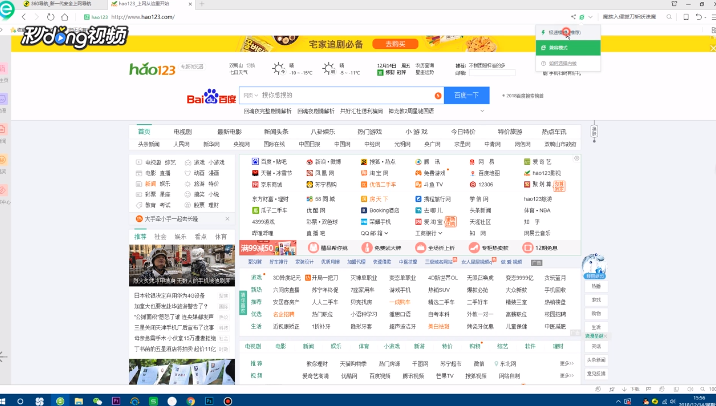The height and width of the screenshot is (406, 716).
Task: Click the orange voice icon in the Baidu search box
Action: [437, 95]
